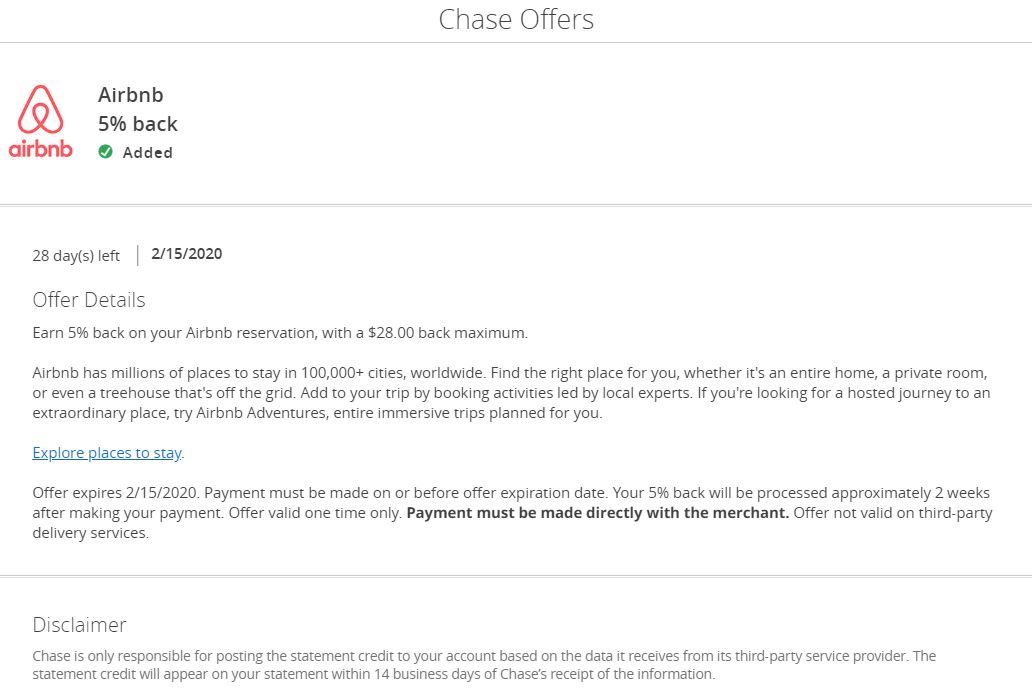Screen dimensions: 1032x689
Task: Click the third-party delivery services sentence
Action: click(90, 533)
